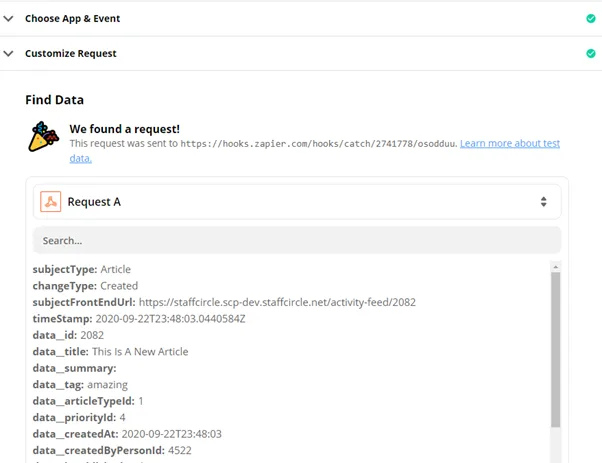Click the Find Data heading
Image resolution: width=602 pixels, height=463 pixels.
click(55, 100)
